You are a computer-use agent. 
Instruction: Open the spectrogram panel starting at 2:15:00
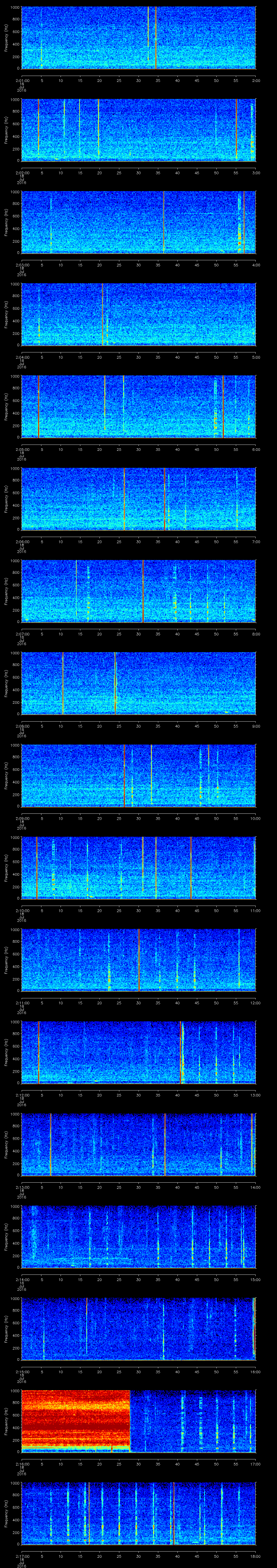[x=139, y=1329]
